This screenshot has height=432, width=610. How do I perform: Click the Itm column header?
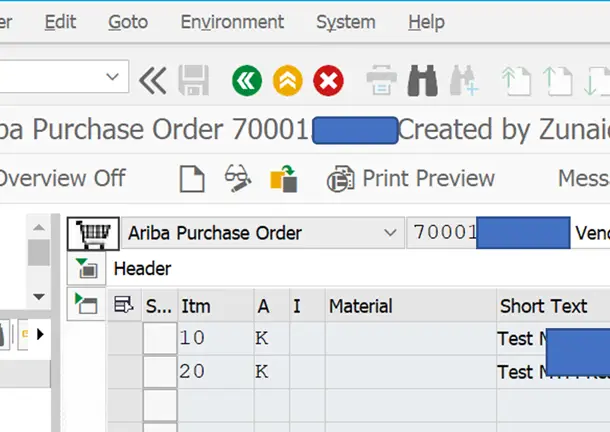(216, 306)
